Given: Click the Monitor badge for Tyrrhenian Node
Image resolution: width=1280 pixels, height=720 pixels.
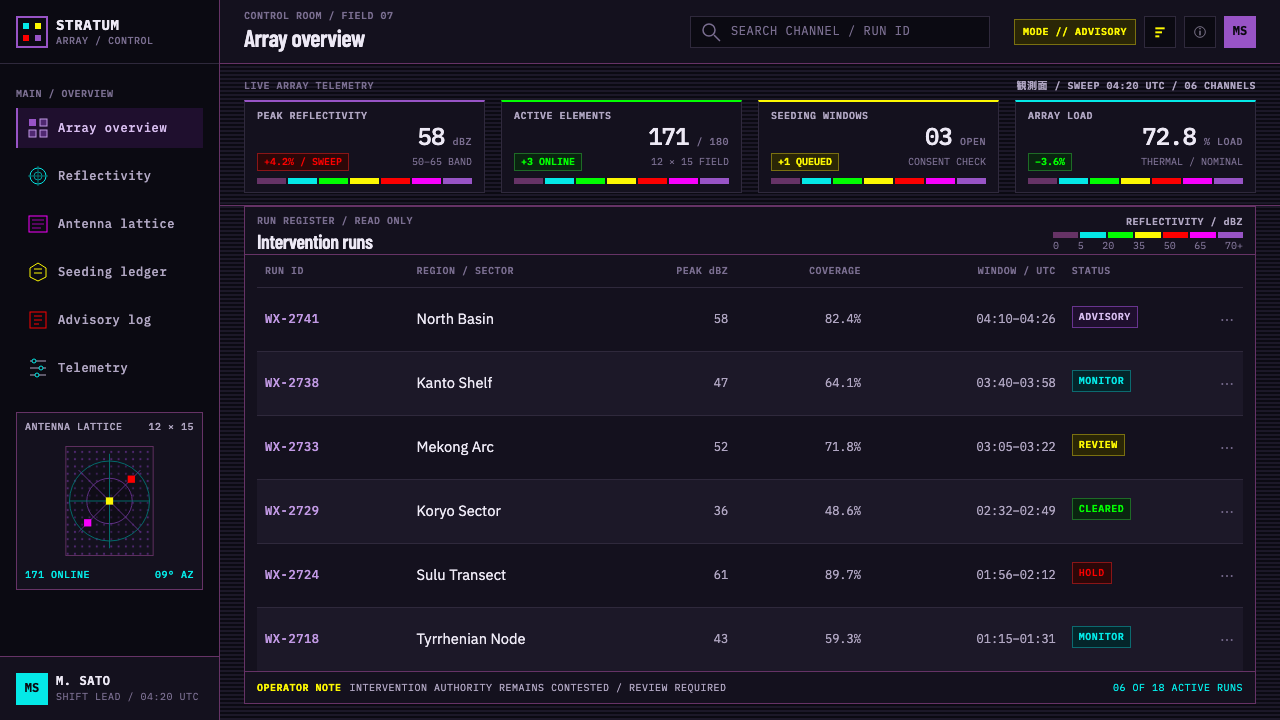Looking at the screenshot, I should click(1101, 637).
